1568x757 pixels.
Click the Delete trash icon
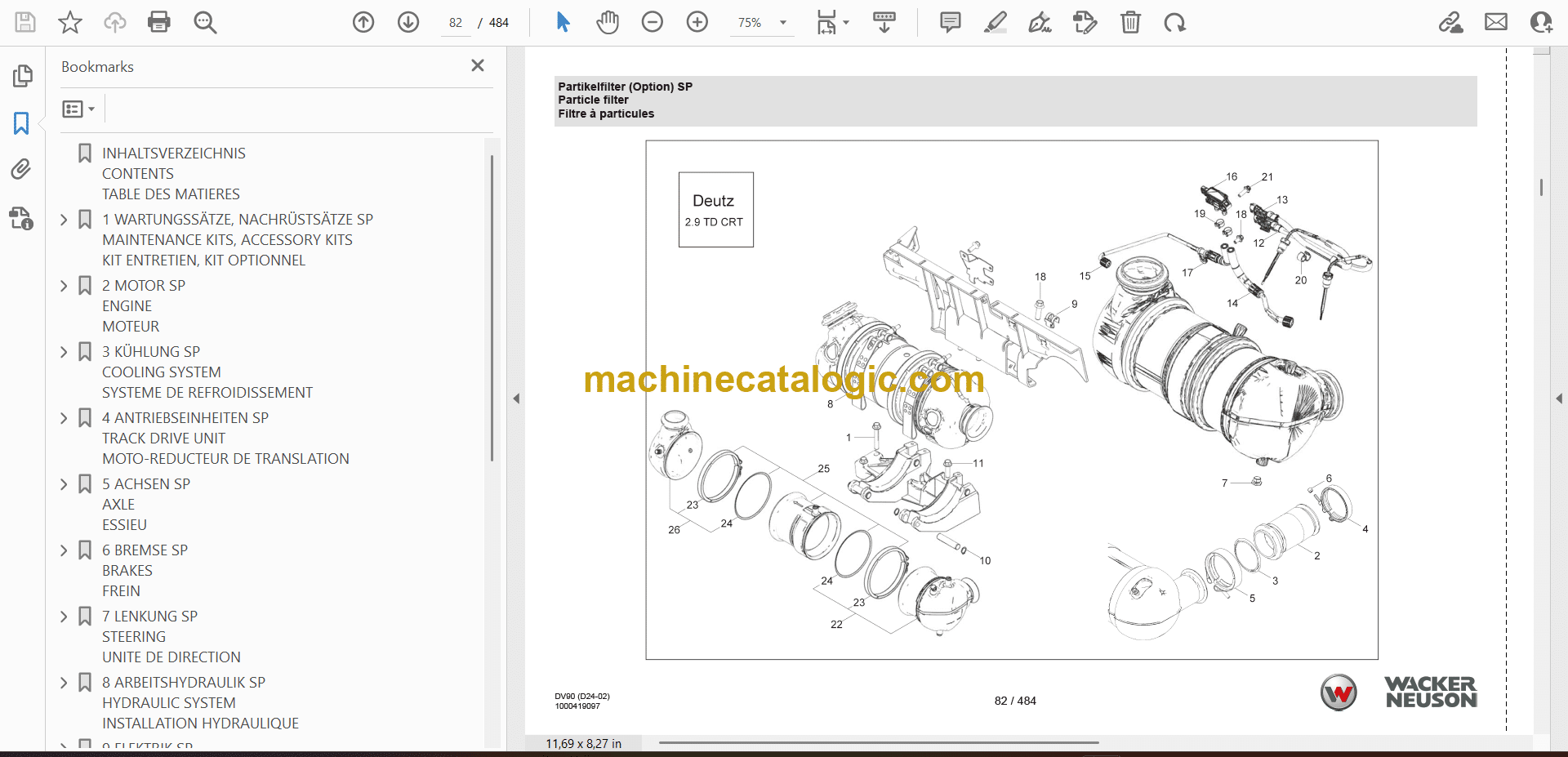coord(1130,22)
